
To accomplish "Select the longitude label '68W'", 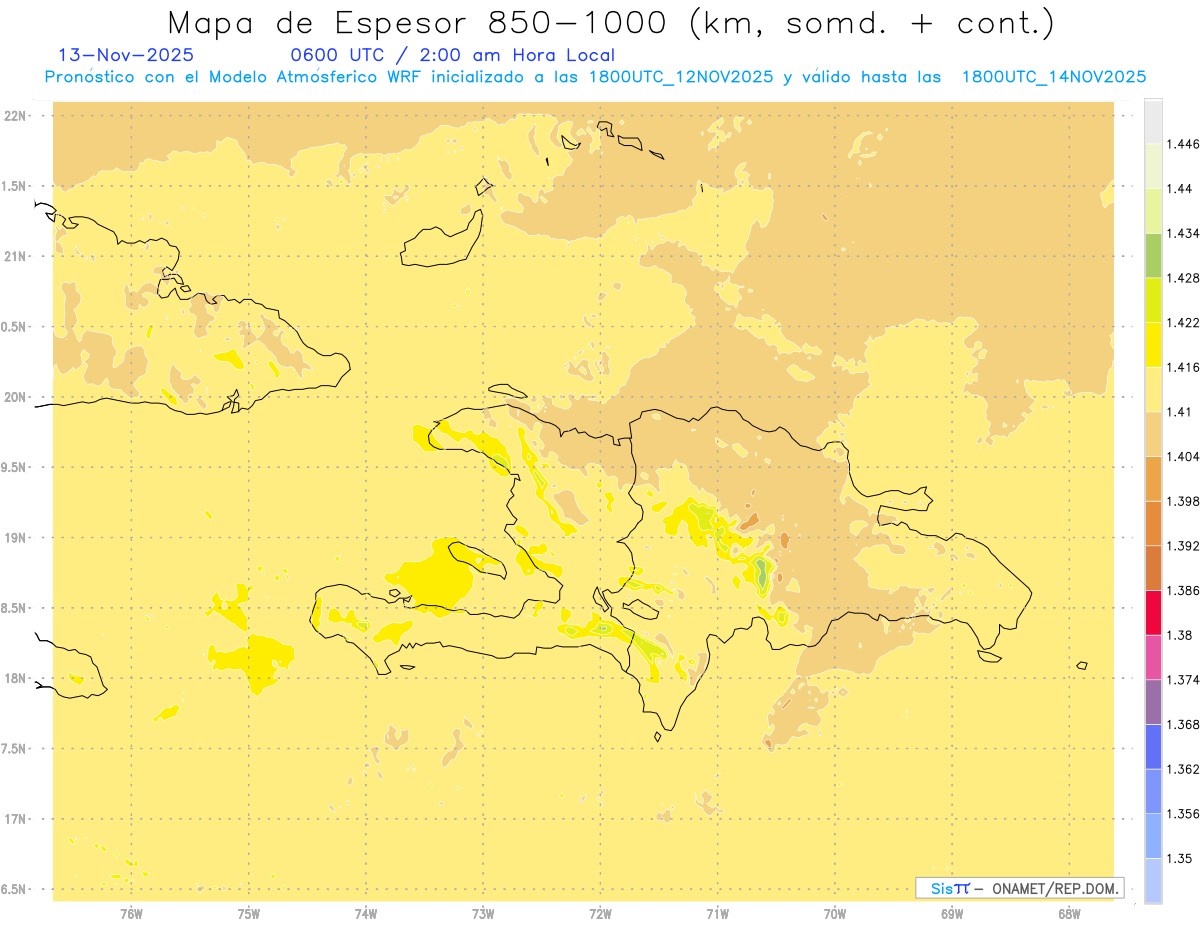I will click(1069, 913).
